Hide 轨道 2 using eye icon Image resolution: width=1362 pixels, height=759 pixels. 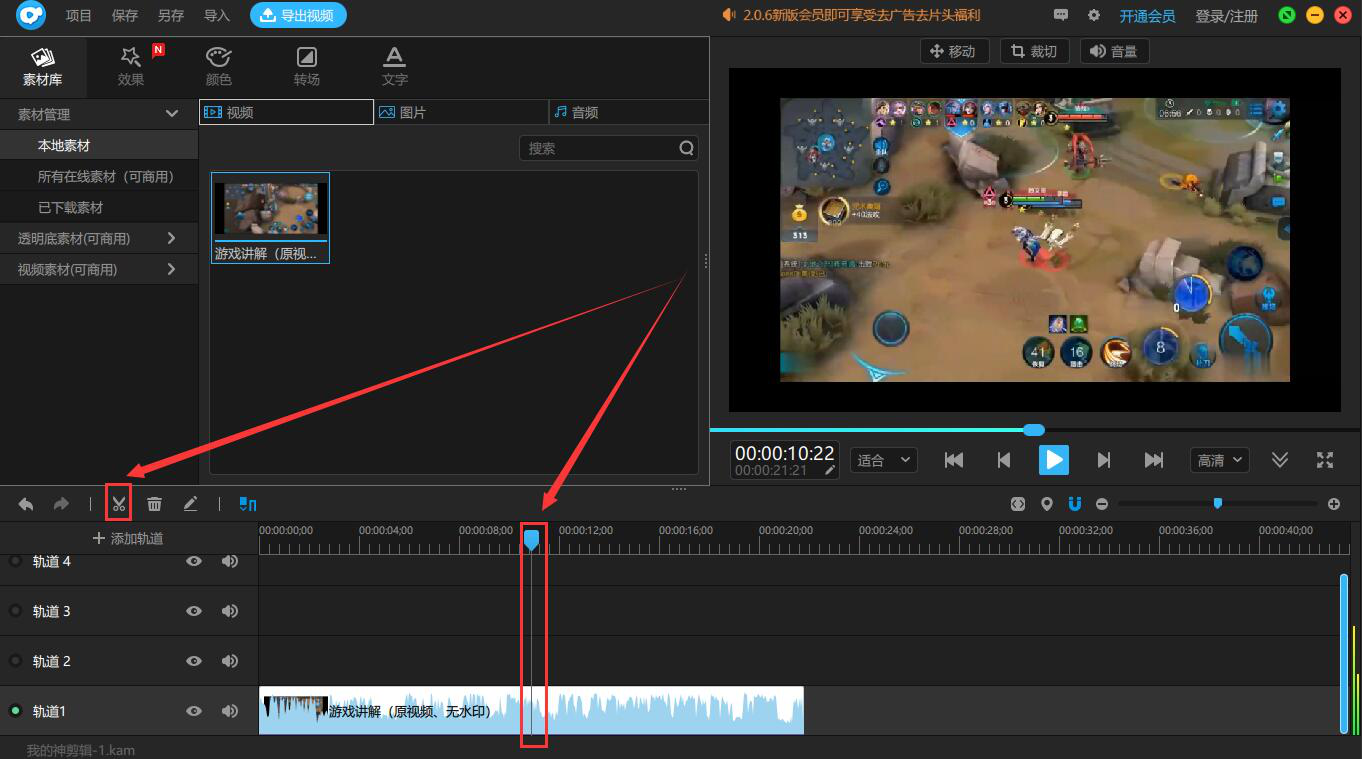click(x=194, y=661)
